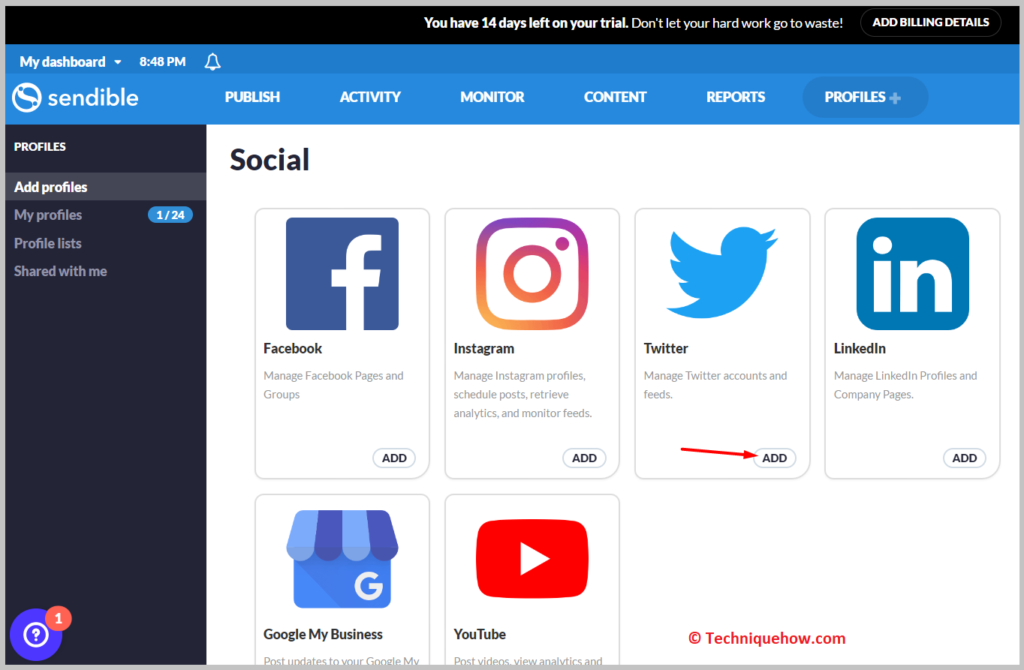Click the Social heading
This screenshot has width=1024, height=670.
[x=269, y=159]
